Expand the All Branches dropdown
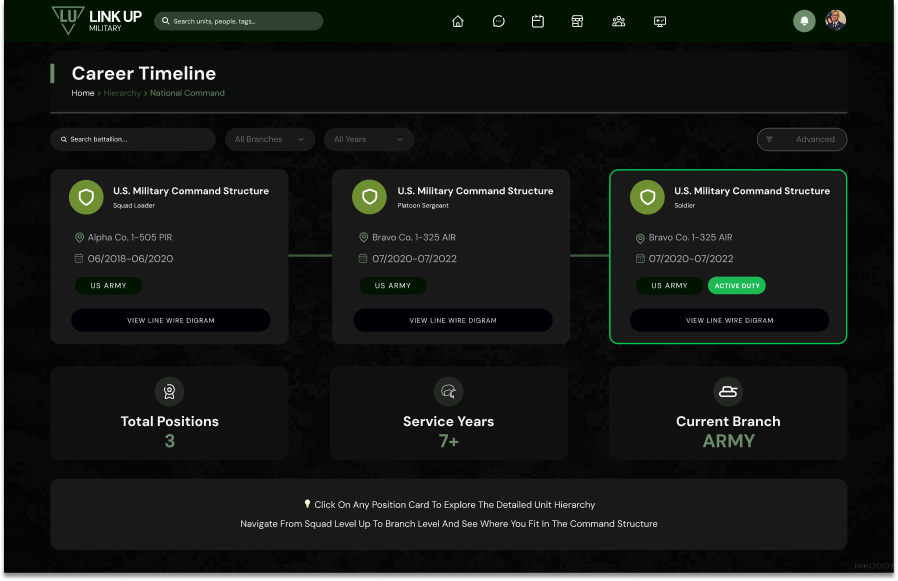The image size is (898, 581). (269, 140)
